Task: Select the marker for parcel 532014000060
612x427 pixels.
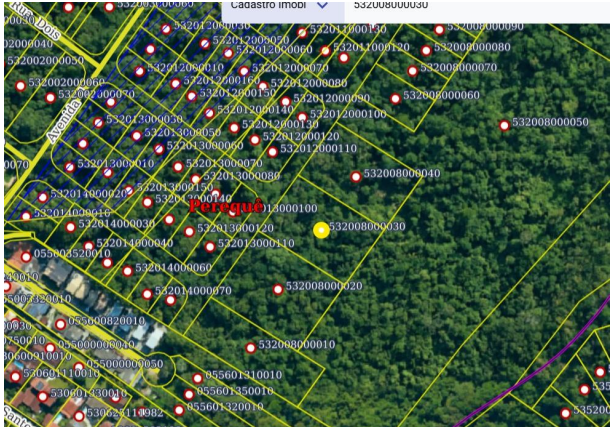Action: [x=128, y=270]
